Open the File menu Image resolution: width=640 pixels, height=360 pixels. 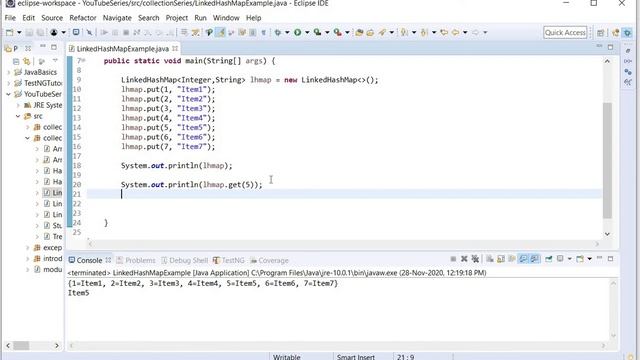[x=10, y=18]
